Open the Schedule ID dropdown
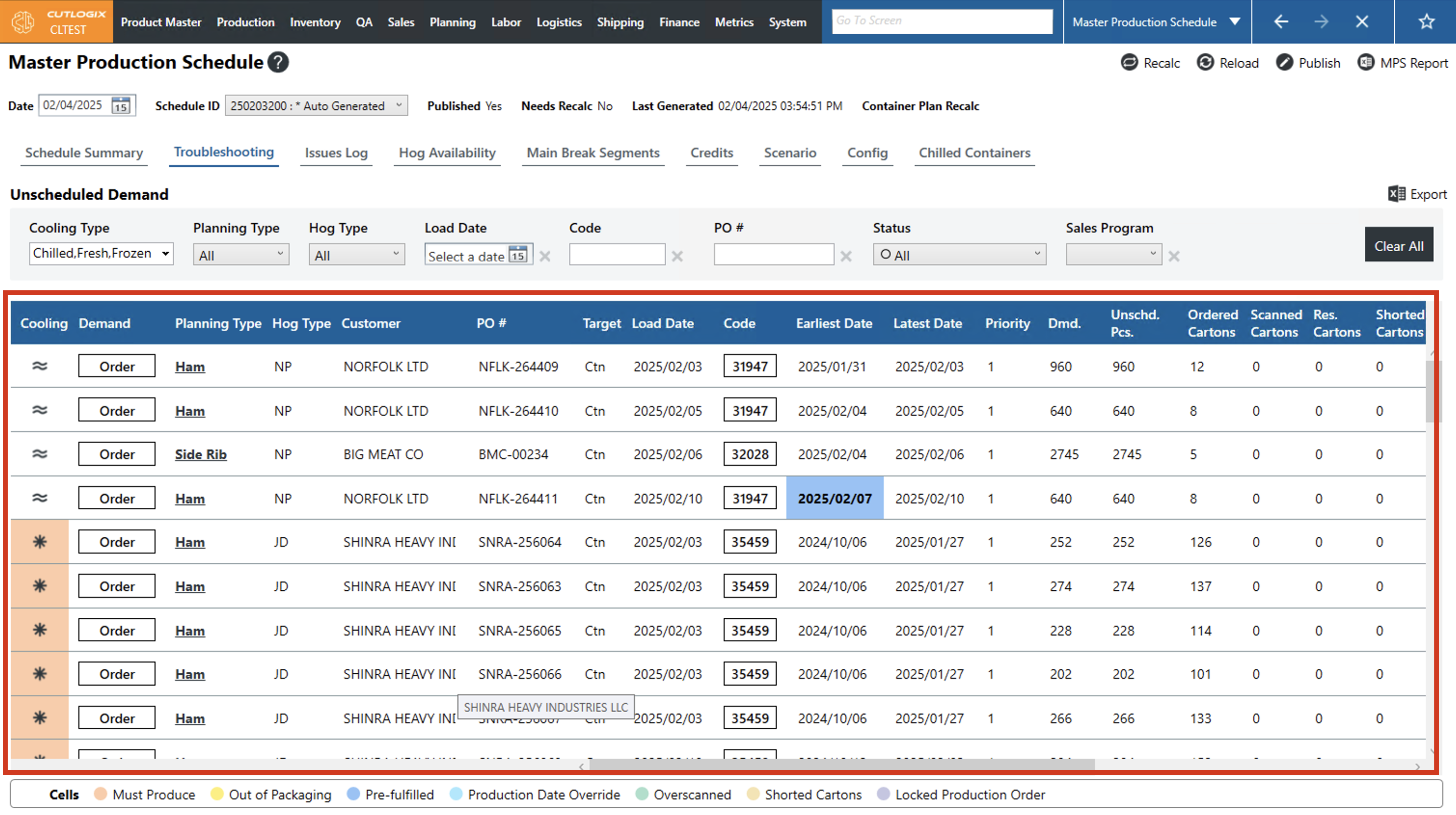1456x815 pixels. 316,106
